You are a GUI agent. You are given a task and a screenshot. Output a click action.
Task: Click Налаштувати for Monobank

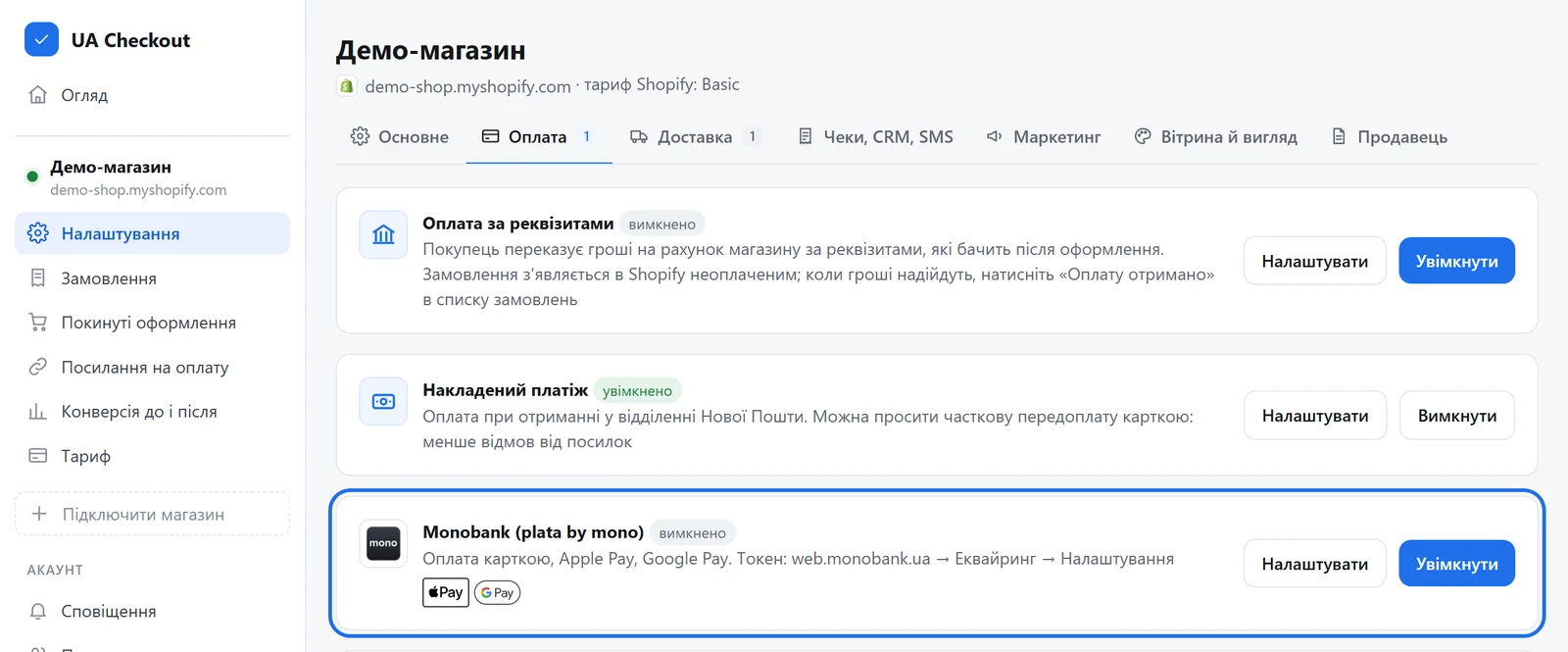click(1315, 564)
